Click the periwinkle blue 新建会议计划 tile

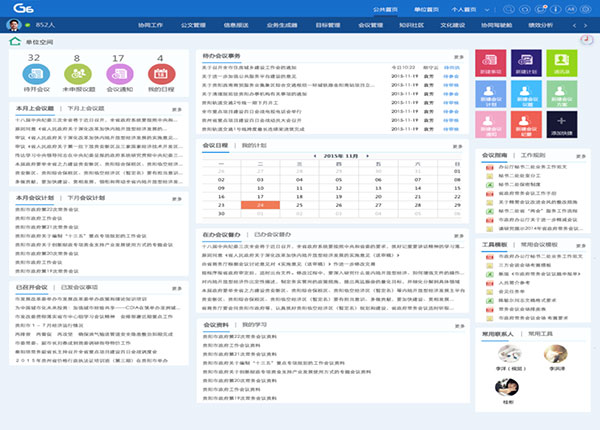pyautogui.click(x=491, y=94)
